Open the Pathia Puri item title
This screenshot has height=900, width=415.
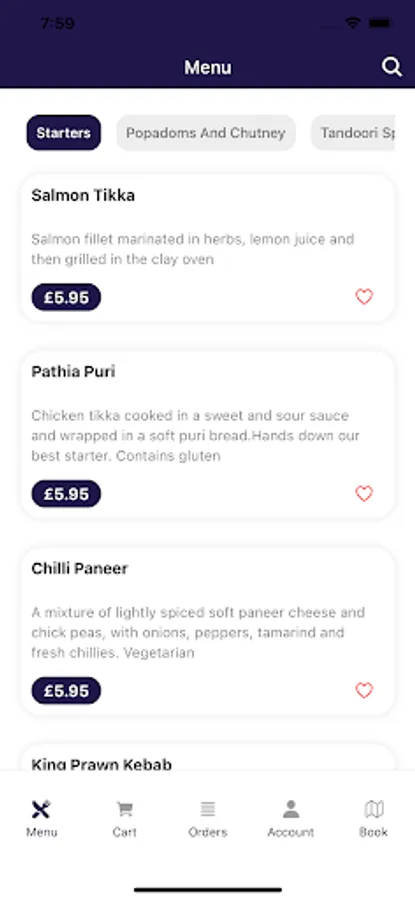point(73,372)
